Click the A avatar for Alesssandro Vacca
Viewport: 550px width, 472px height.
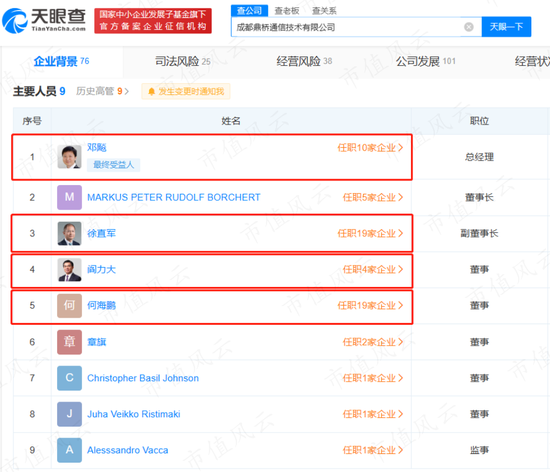(69, 450)
